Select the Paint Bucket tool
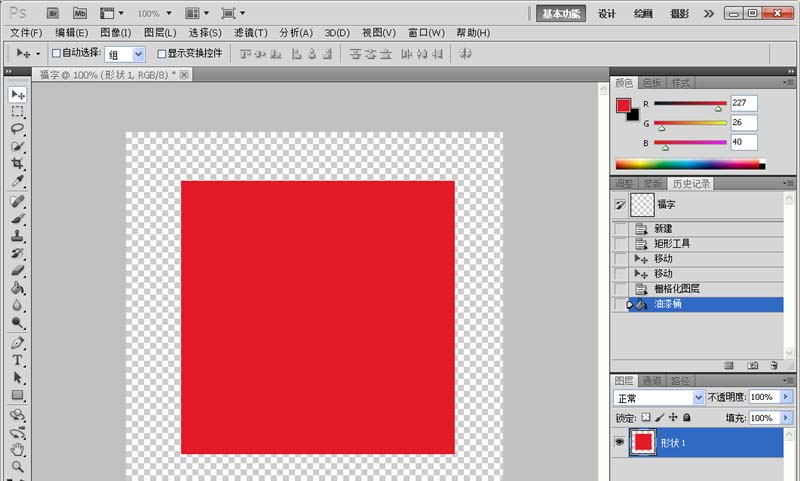This screenshot has height=481, width=800. click(17, 288)
